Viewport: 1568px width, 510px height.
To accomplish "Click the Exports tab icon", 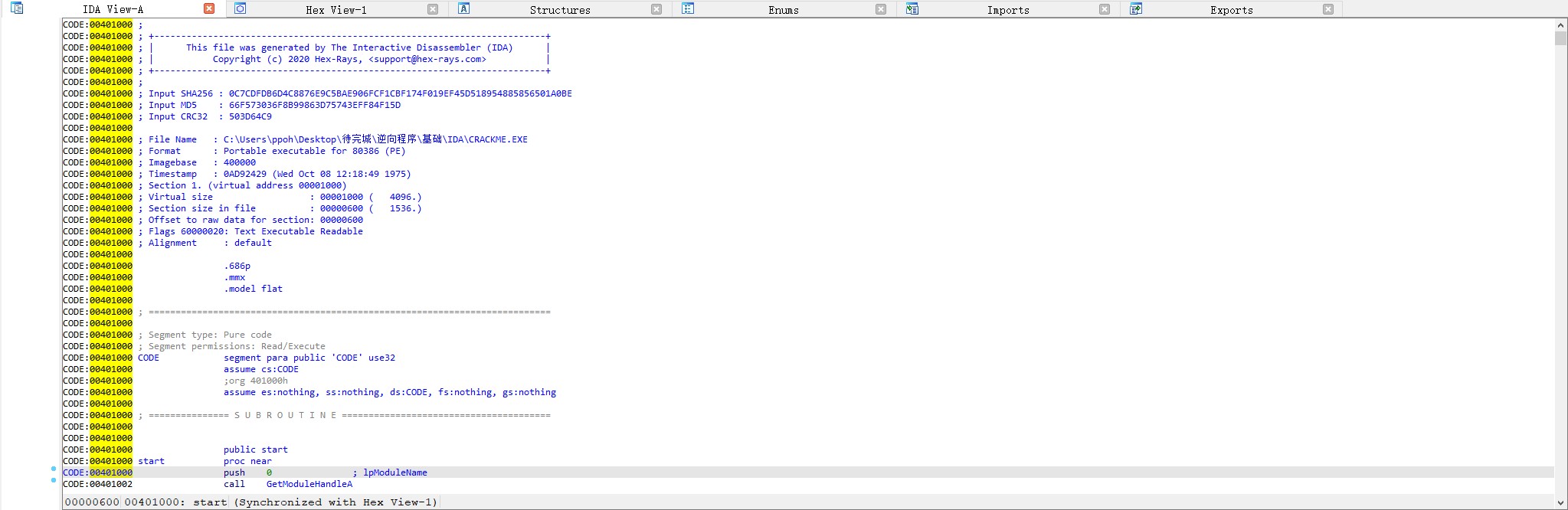I will pyautogui.click(x=1136, y=8).
